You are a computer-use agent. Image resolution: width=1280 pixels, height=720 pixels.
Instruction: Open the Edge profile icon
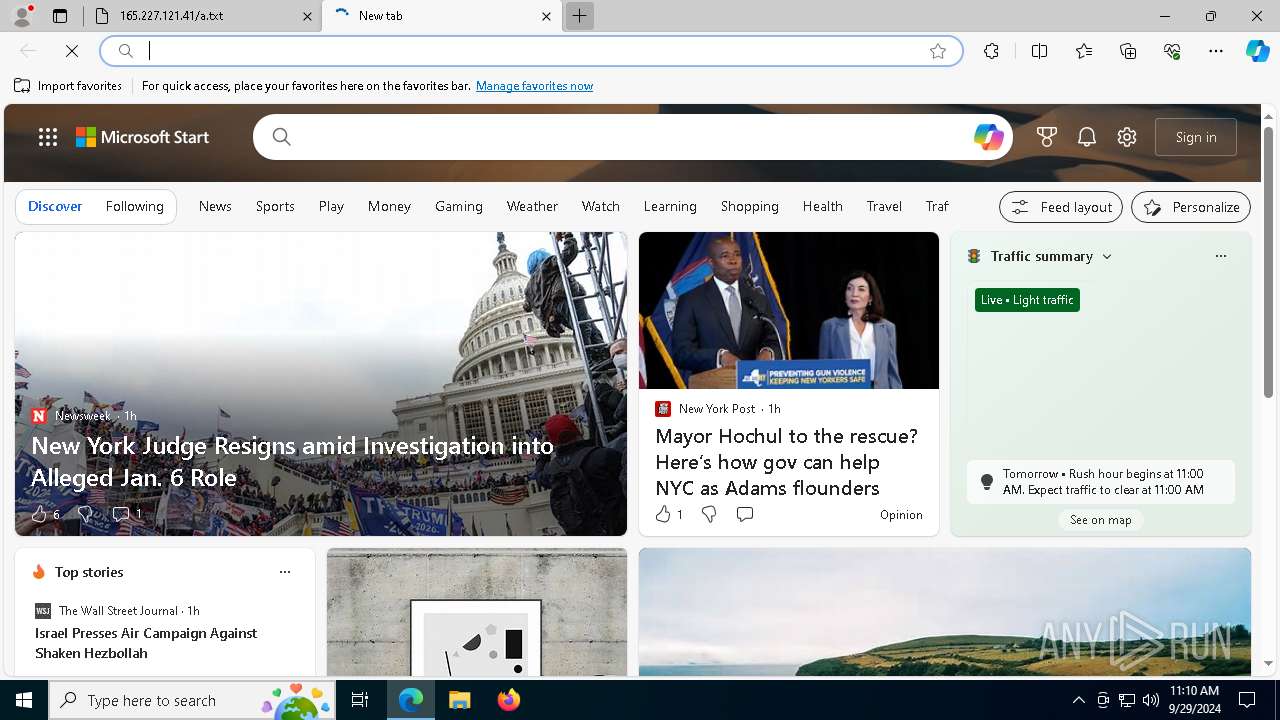coord(22,15)
